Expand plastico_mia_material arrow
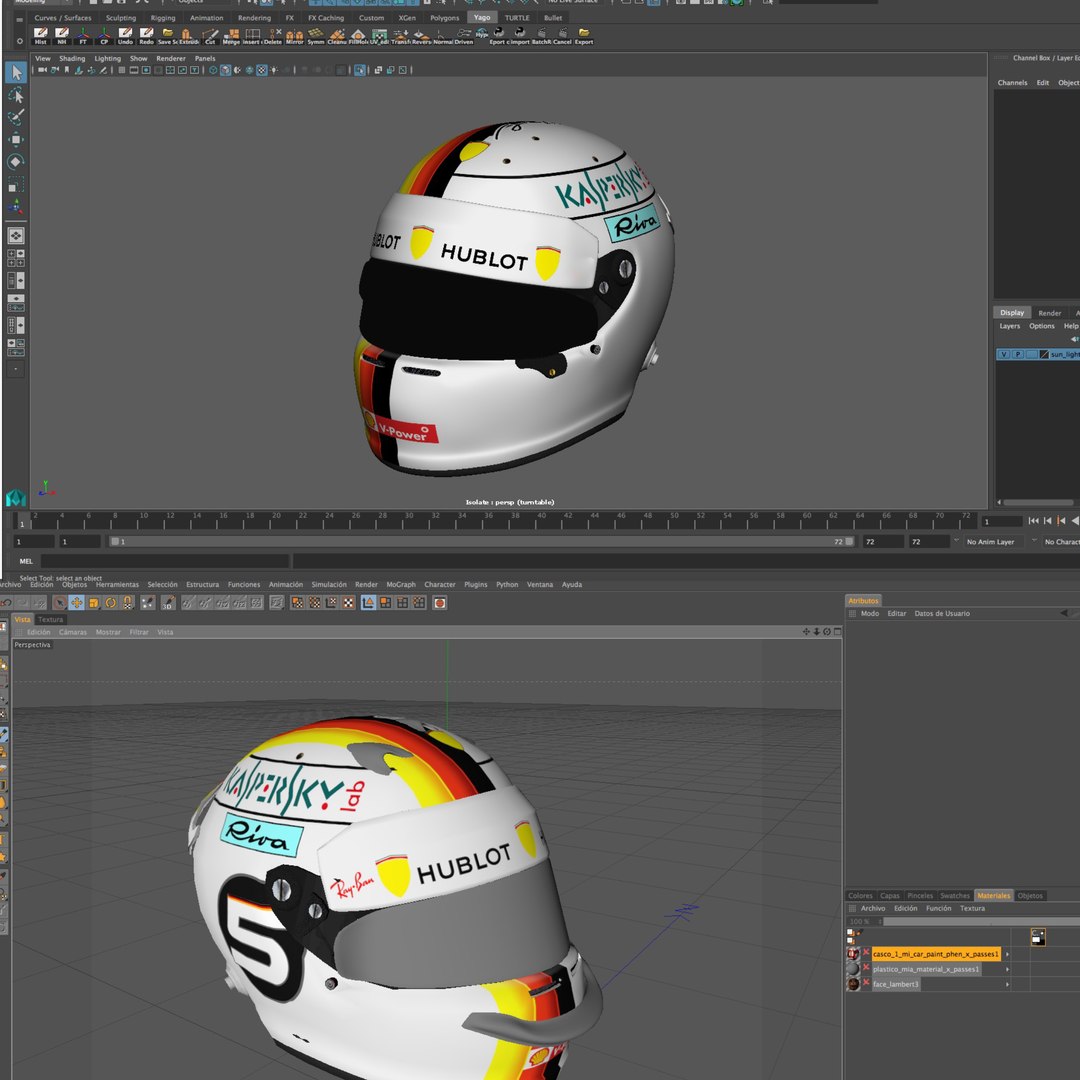Screen dimensions: 1080x1080 pyautogui.click(x=1007, y=969)
